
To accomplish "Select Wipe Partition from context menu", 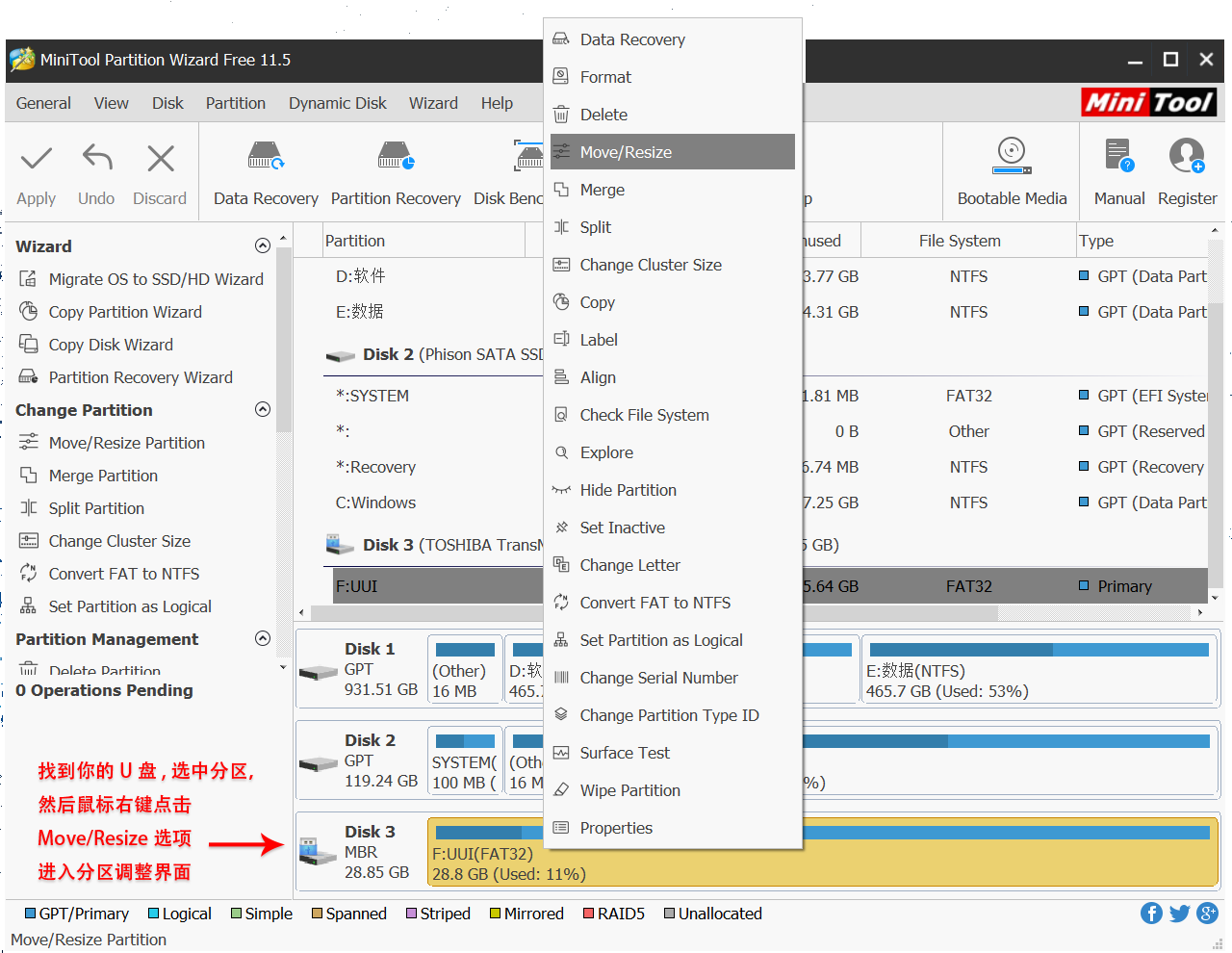I will point(629,790).
